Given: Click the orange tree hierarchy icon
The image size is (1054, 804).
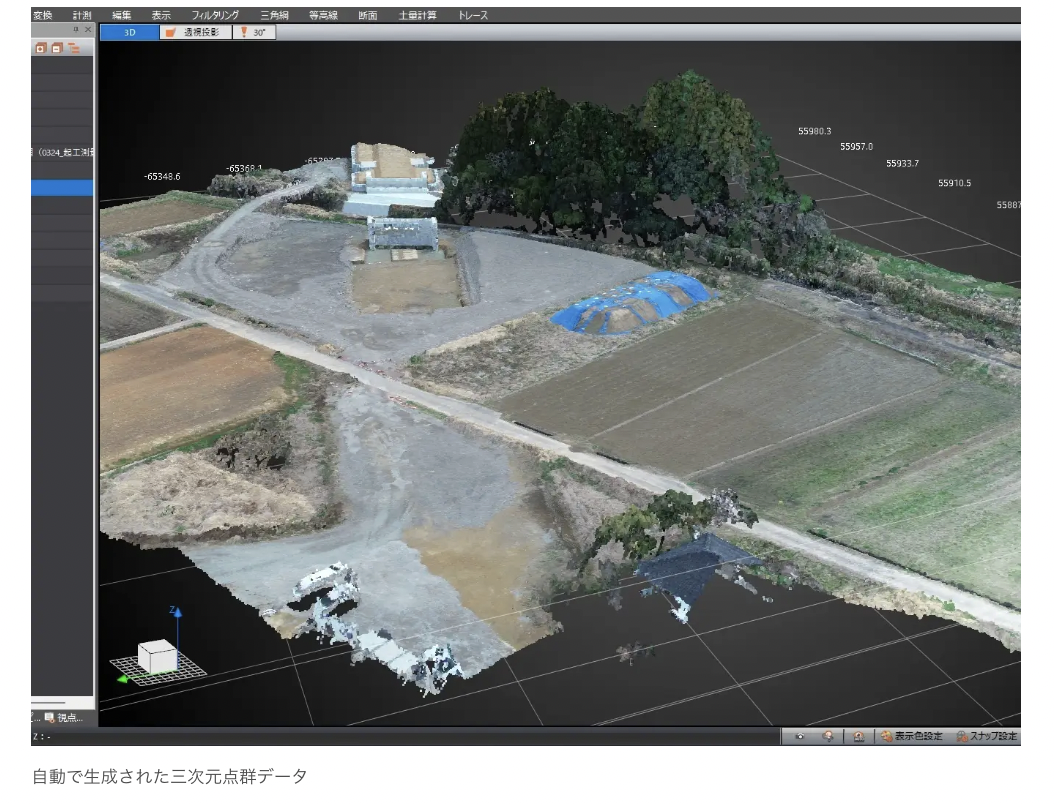Looking at the screenshot, I should [x=73, y=48].
